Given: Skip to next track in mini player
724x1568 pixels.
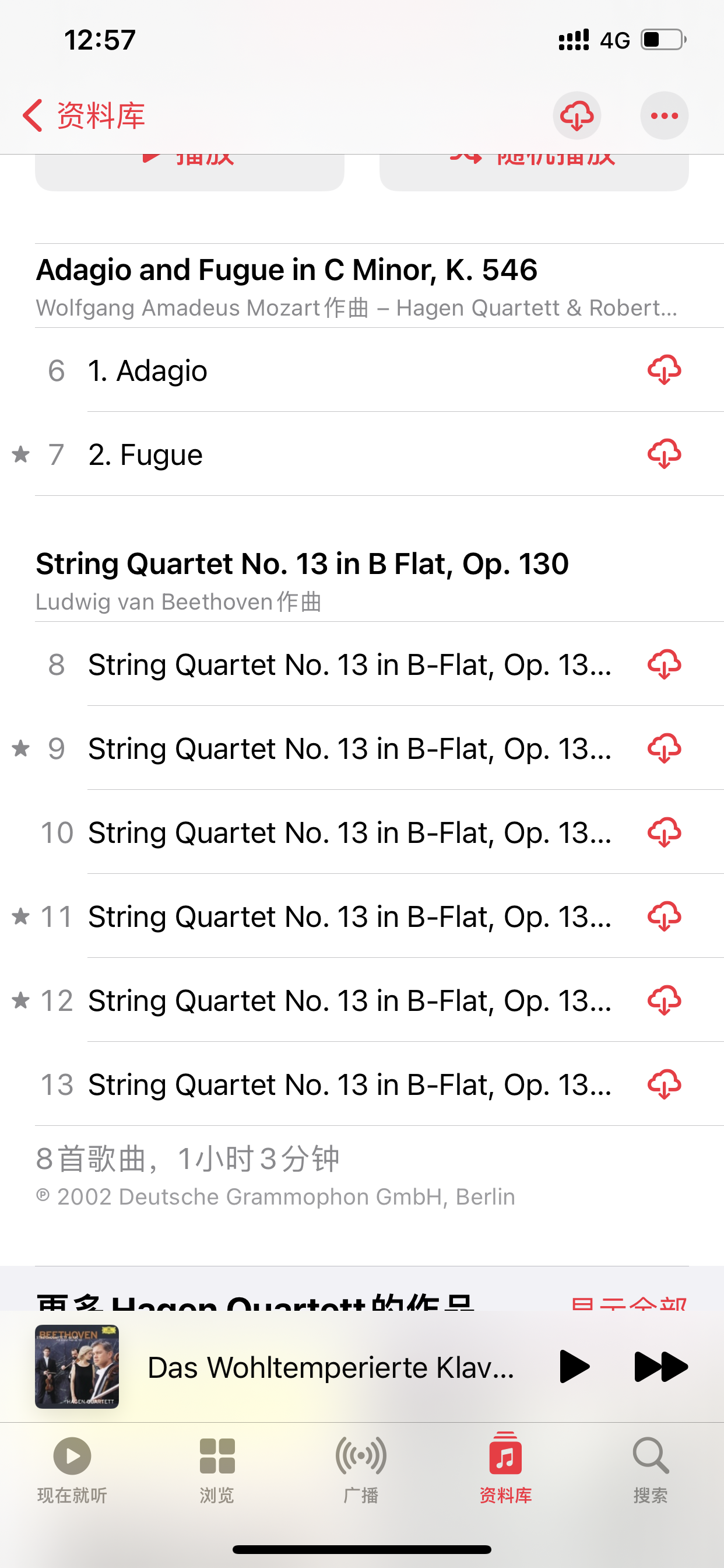Looking at the screenshot, I should coord(660,1367).
